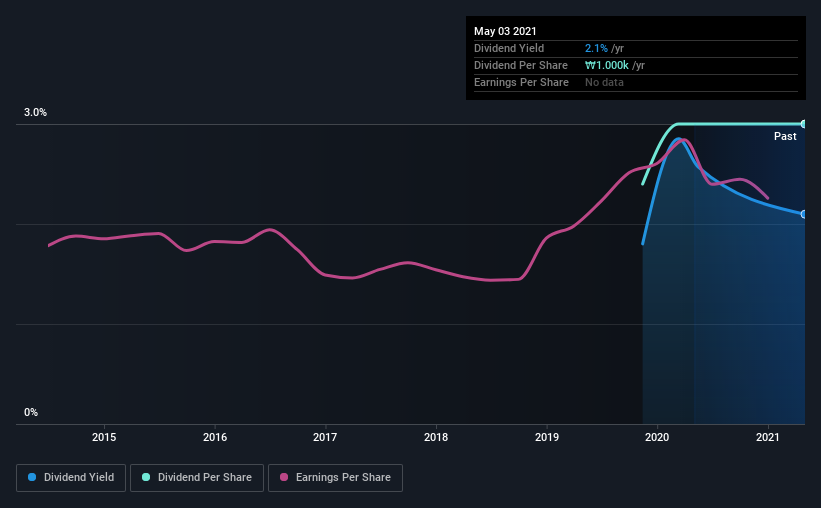Select the 2016 label on the x-axis
The width and height of the screenshot is (821, 508).
coord(214,437)
